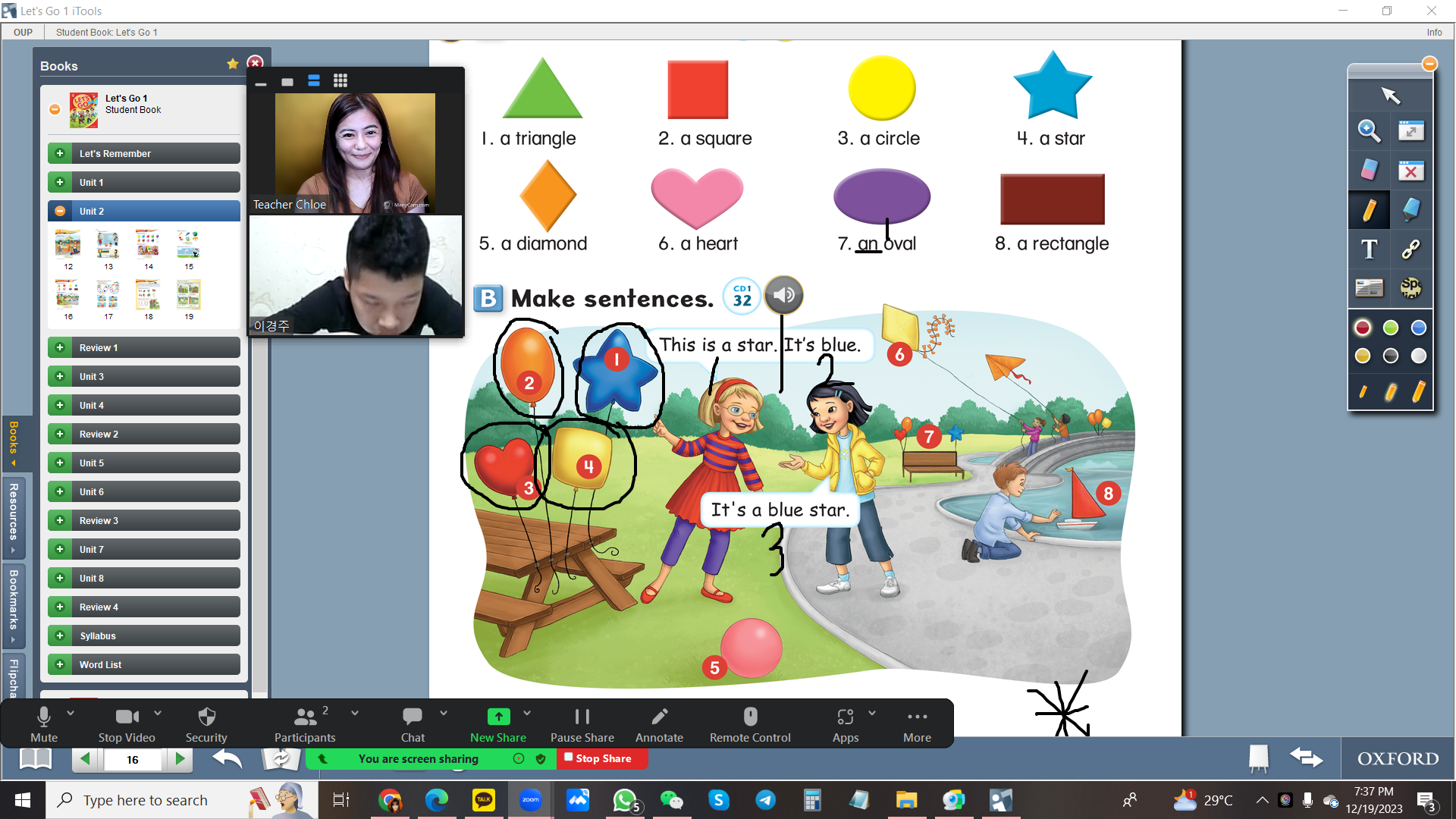Open share options arrow next to New Share
Image resolution: width=1456 pixels, height=819 pixels.
tap(527, 713)
